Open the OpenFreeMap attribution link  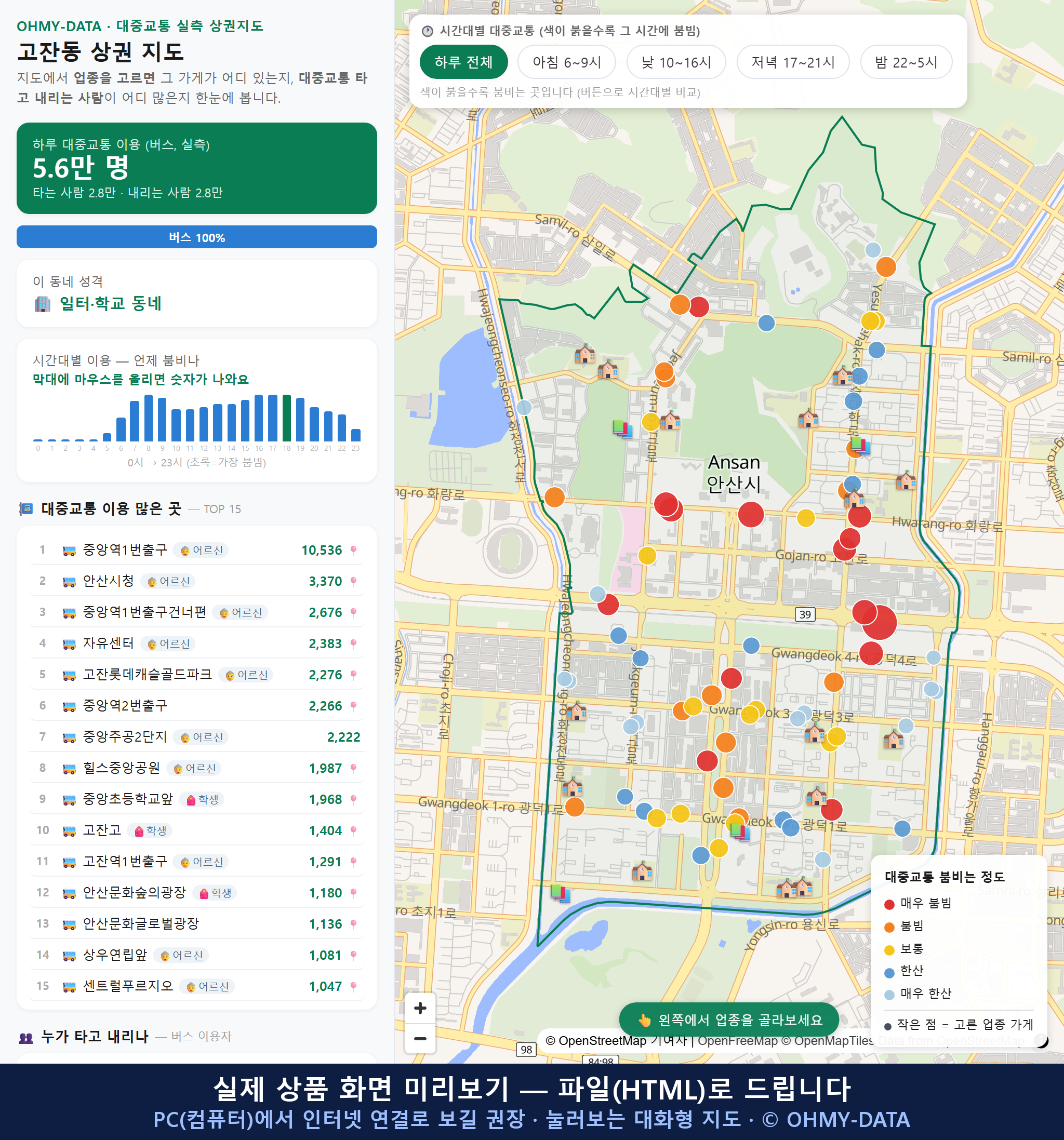pos(738,1041)
